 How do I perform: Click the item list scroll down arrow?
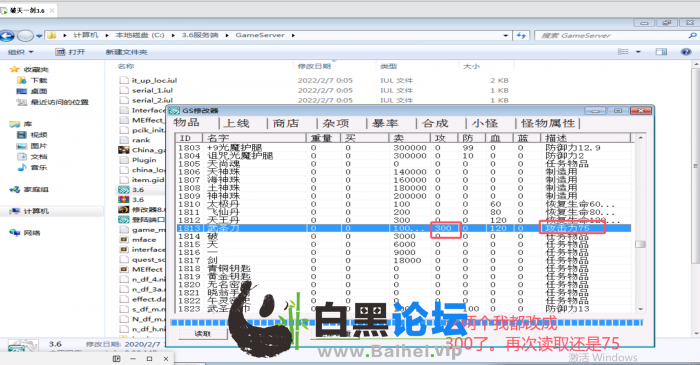[641, 309]
